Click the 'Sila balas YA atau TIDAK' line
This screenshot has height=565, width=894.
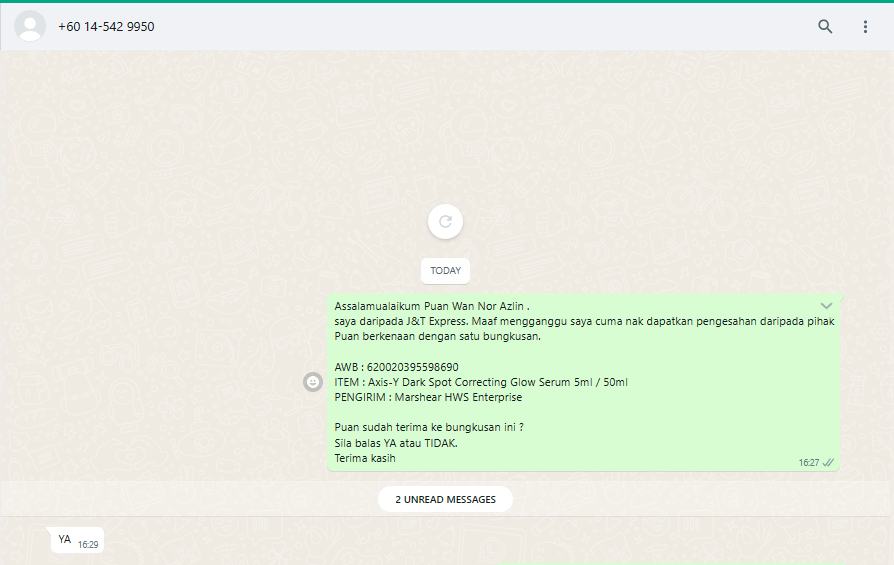click(x=396, y=443)
